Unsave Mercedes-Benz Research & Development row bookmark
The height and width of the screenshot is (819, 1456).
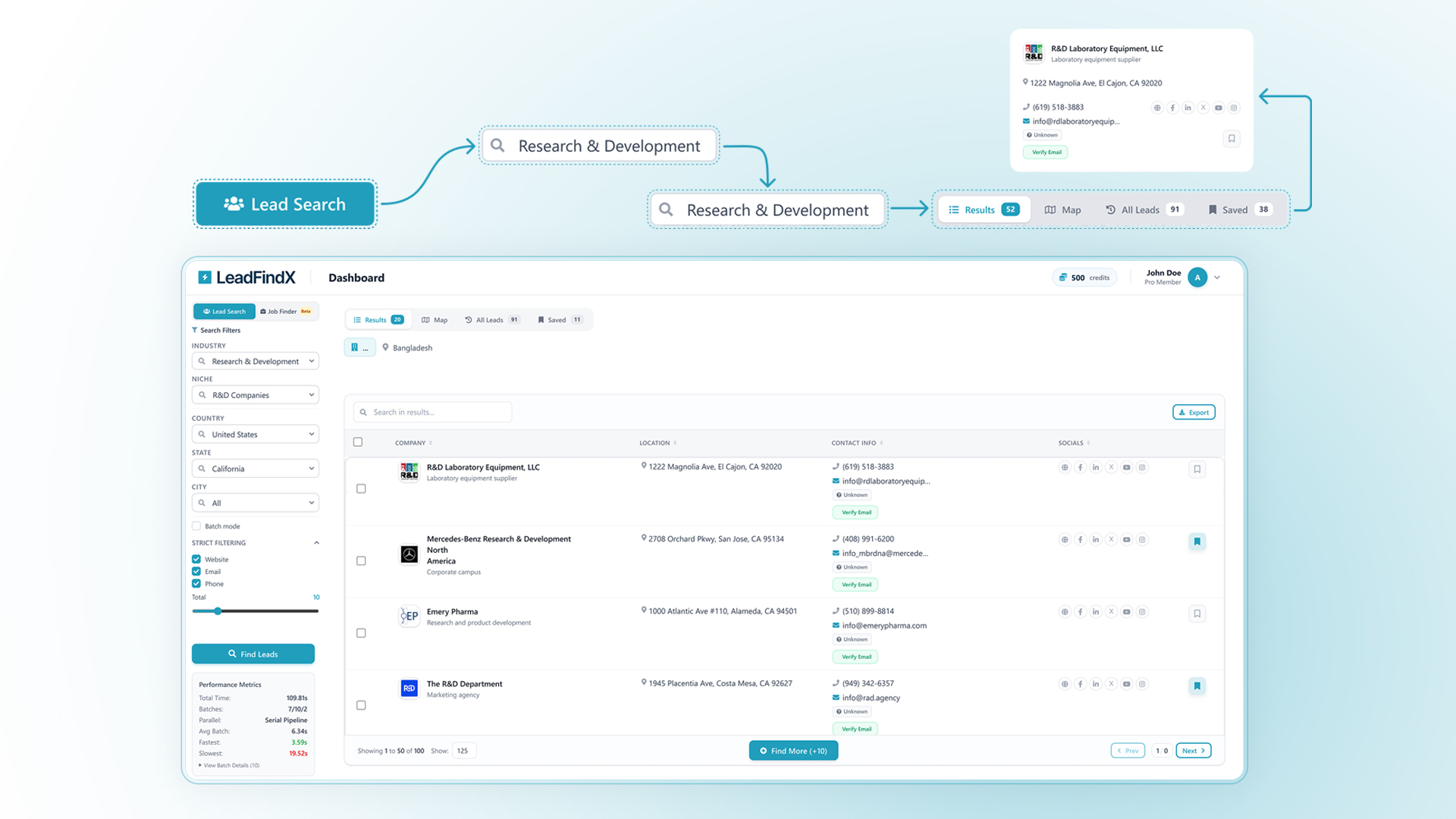click(1197, 541)
